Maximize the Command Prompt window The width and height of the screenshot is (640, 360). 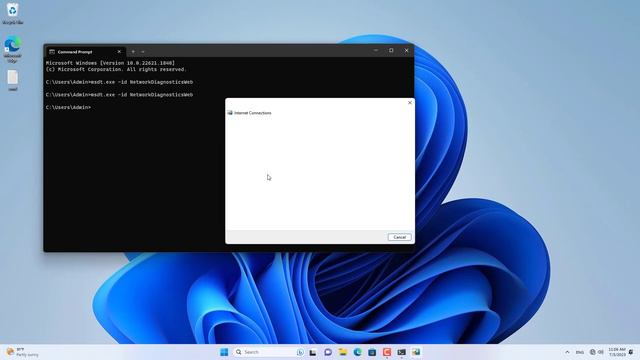[391, 51]
